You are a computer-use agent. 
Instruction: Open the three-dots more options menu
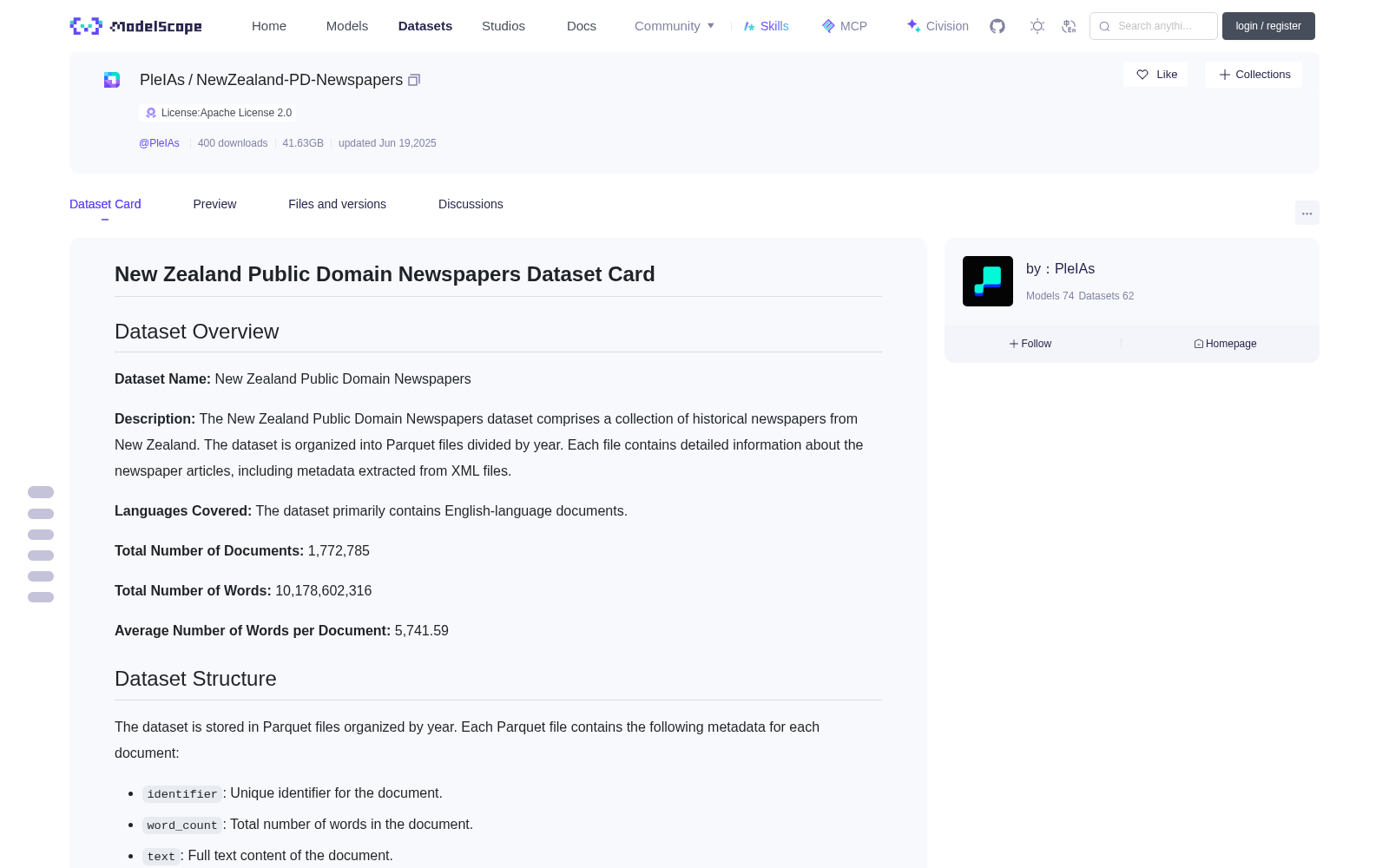point(1307,213)
